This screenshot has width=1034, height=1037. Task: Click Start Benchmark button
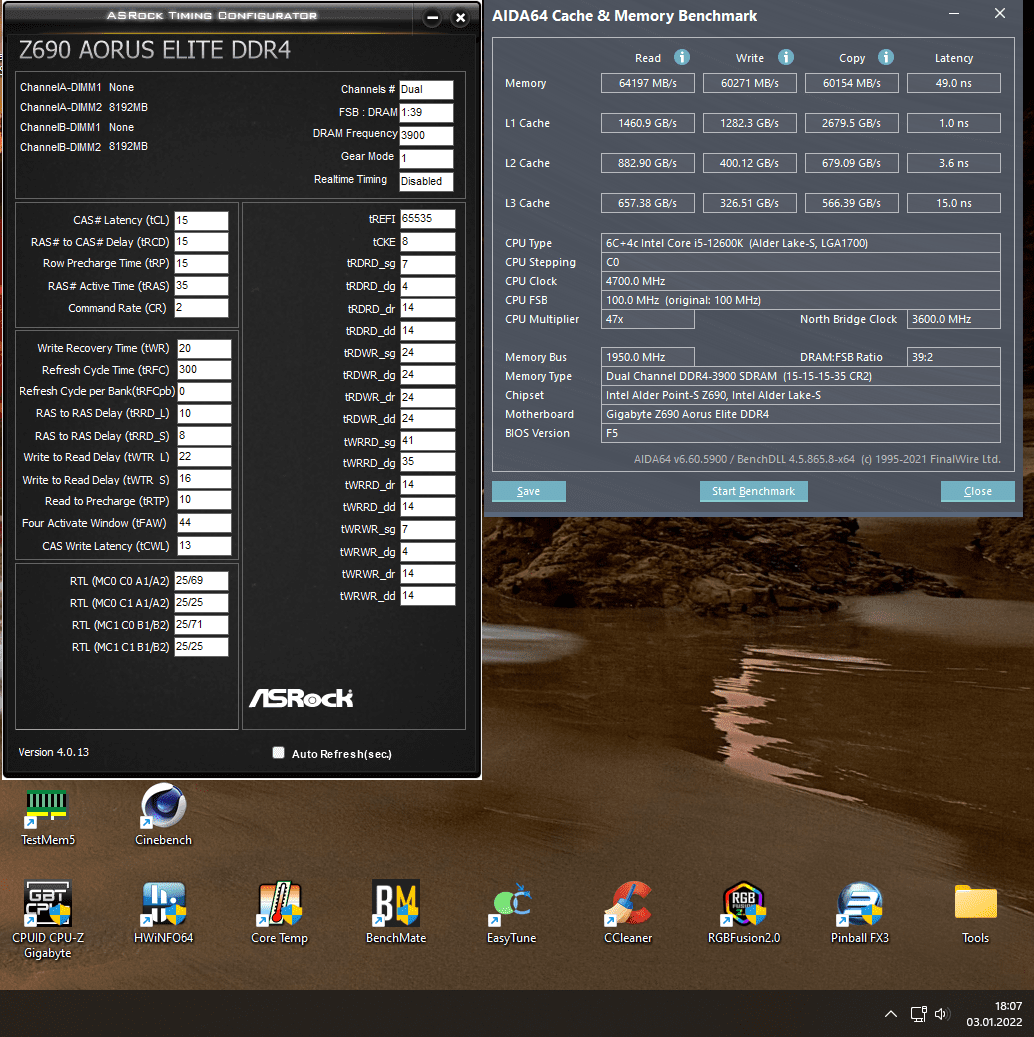pos(754,491)
